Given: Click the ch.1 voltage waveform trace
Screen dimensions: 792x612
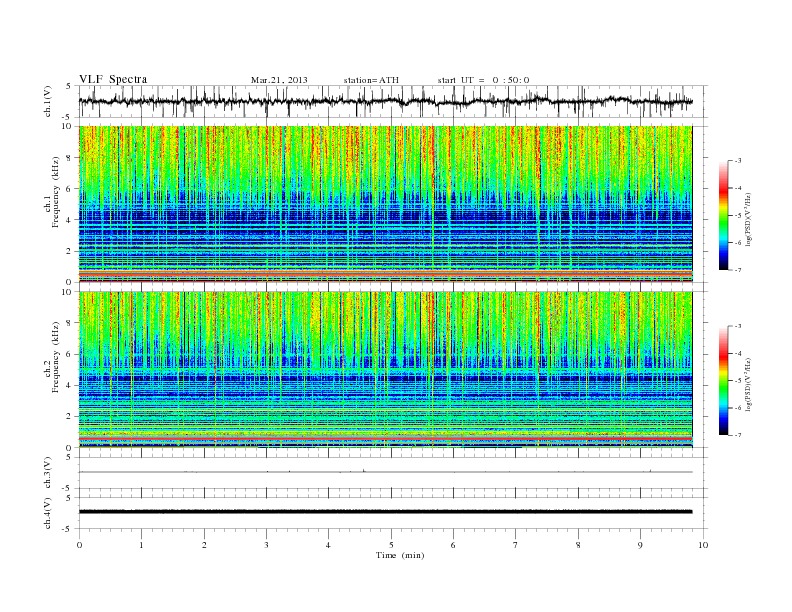Looking at the screenshot, I should tap(385, 101).
